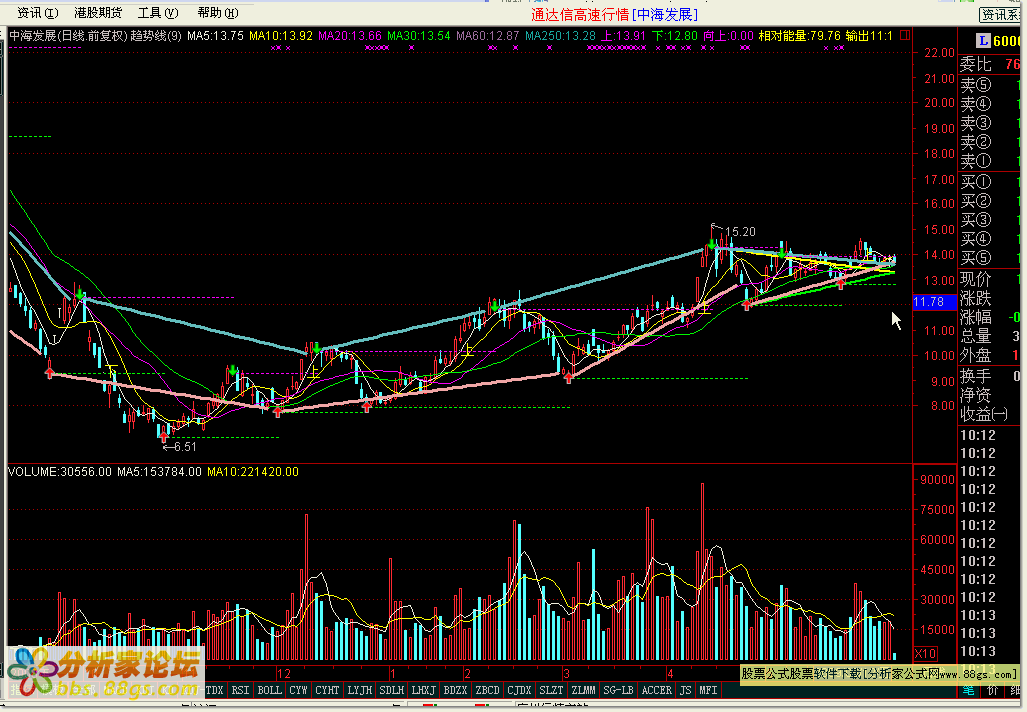Click the 15.20 high price label
This screenshot has height=712, width=1027.
point(740,231)
